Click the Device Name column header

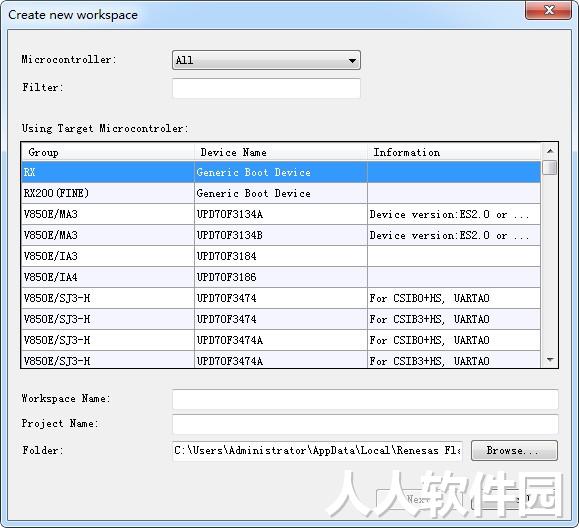[x=281, y=152]
